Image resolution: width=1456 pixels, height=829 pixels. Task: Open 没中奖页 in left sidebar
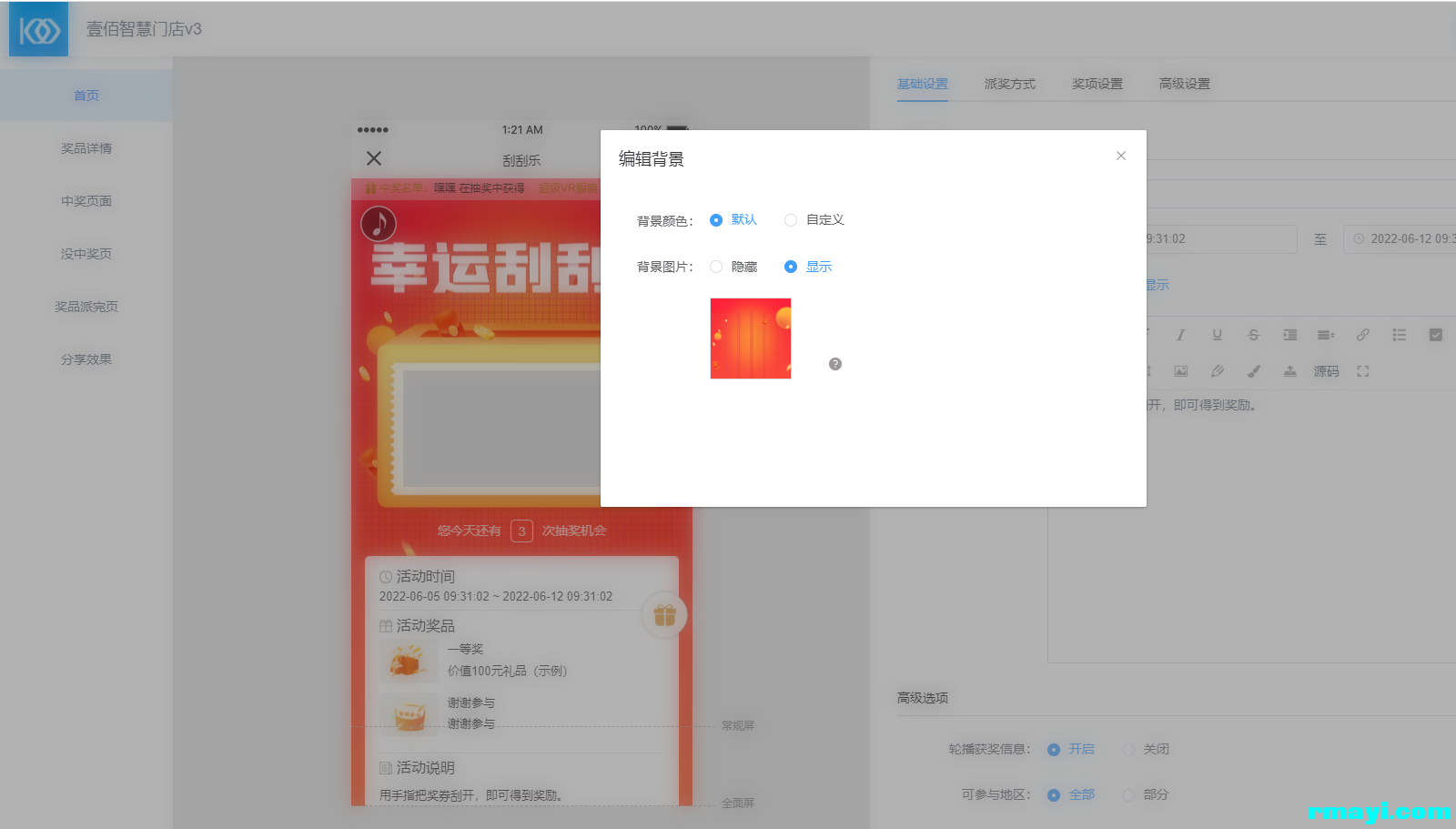pyautogui.click(x=86, y=254)
